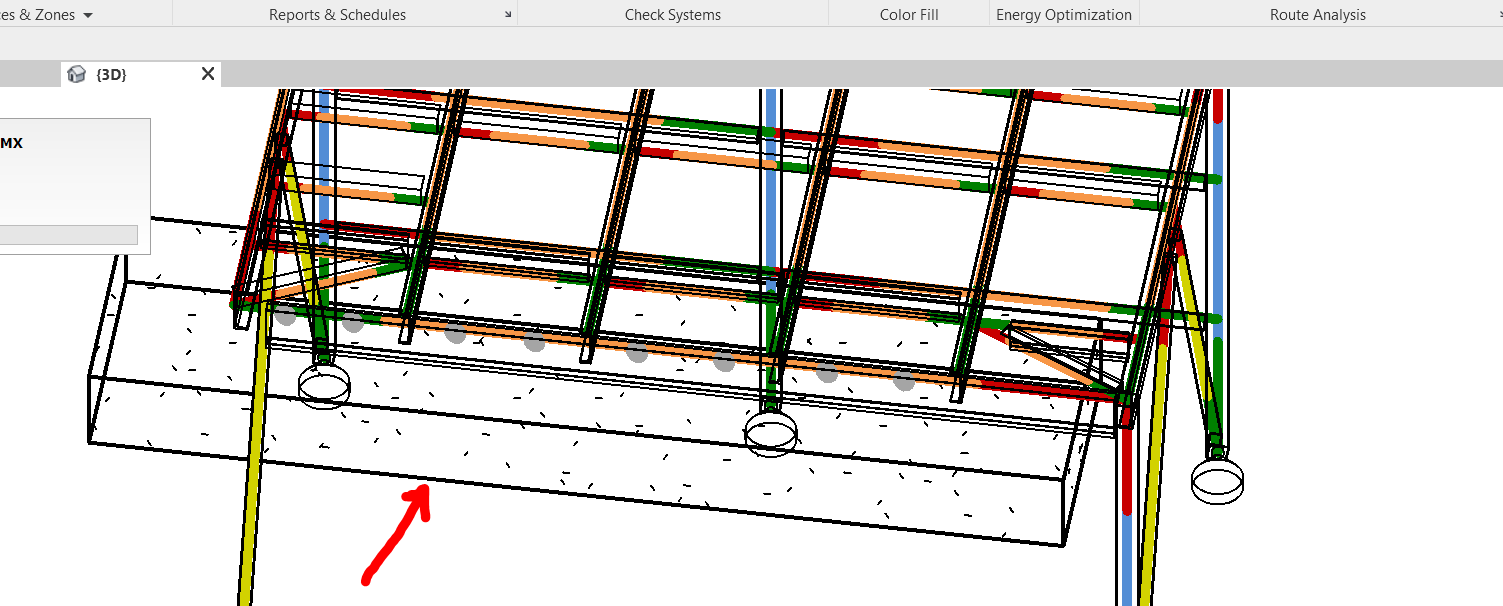Image resolution: width=1503 pixels, height=606 pixels.
Task: Click the Energy Optimization ribbon panel
Action: 1063,14
